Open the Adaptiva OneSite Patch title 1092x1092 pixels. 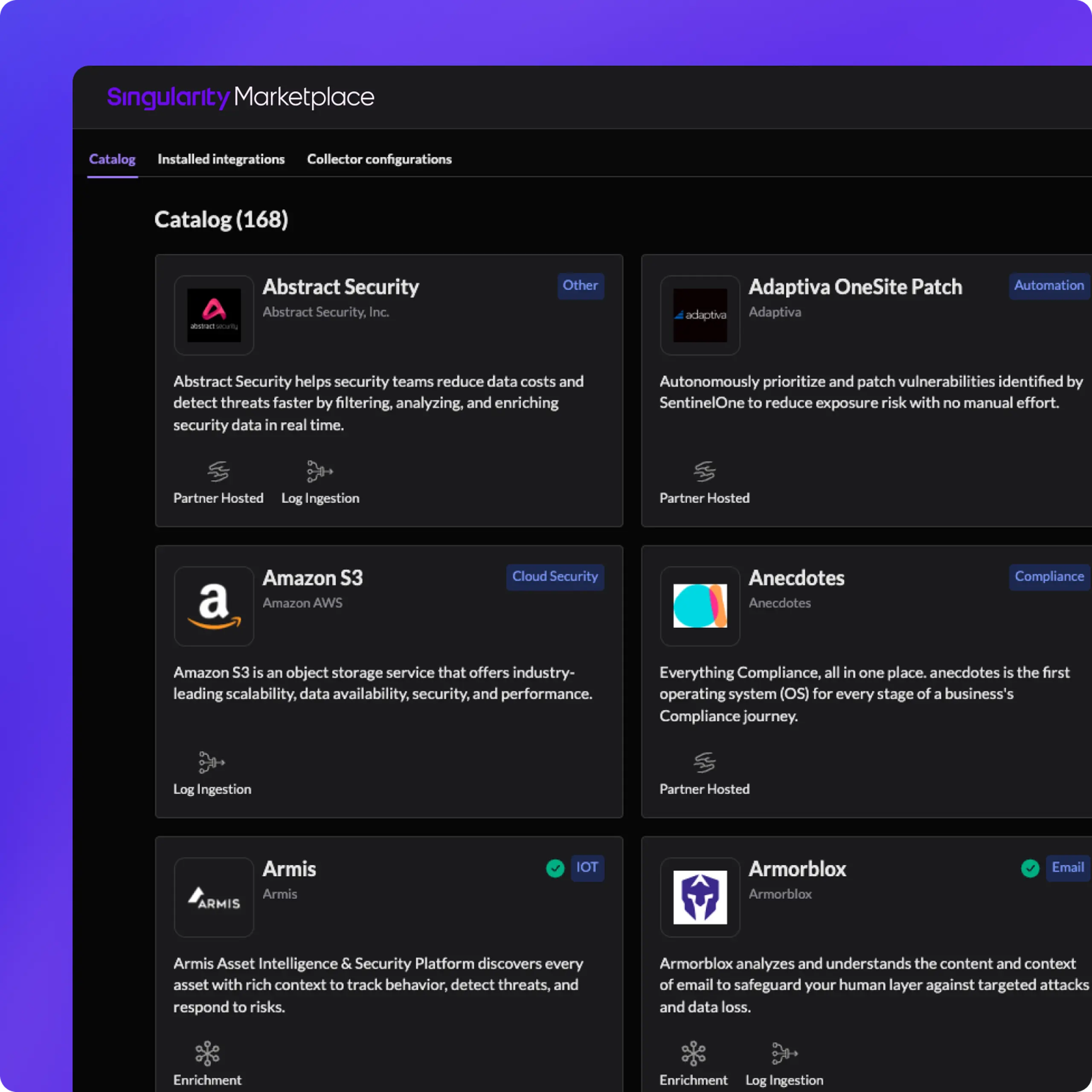point(855,287)
